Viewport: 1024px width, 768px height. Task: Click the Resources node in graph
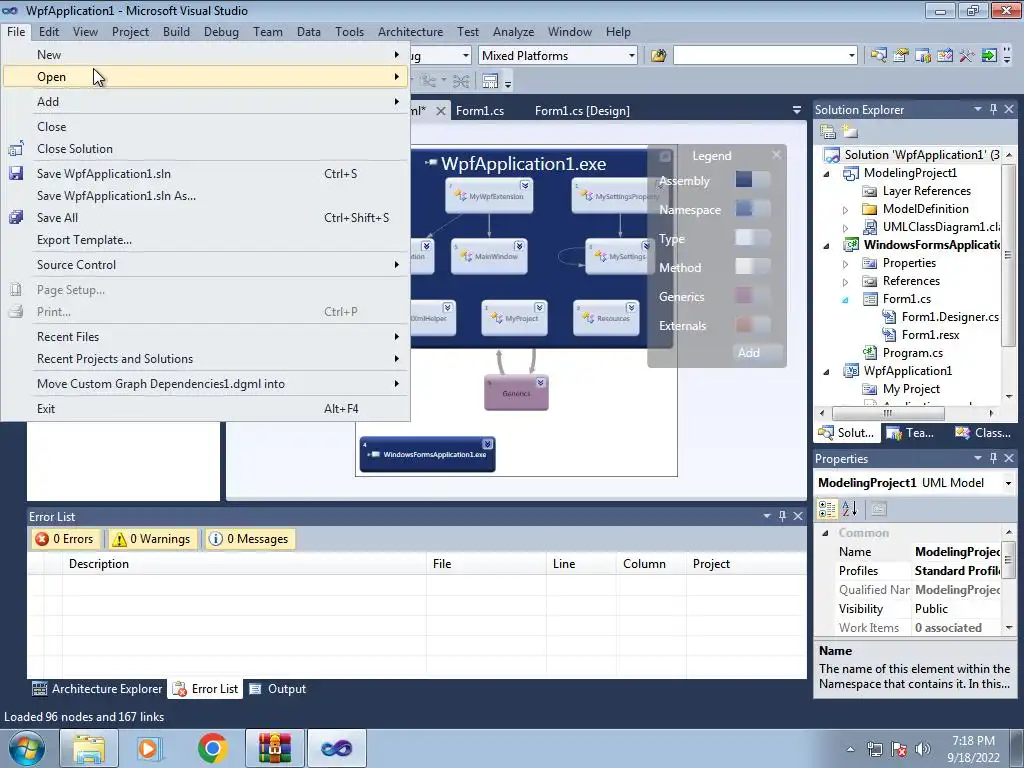[606, 318]
